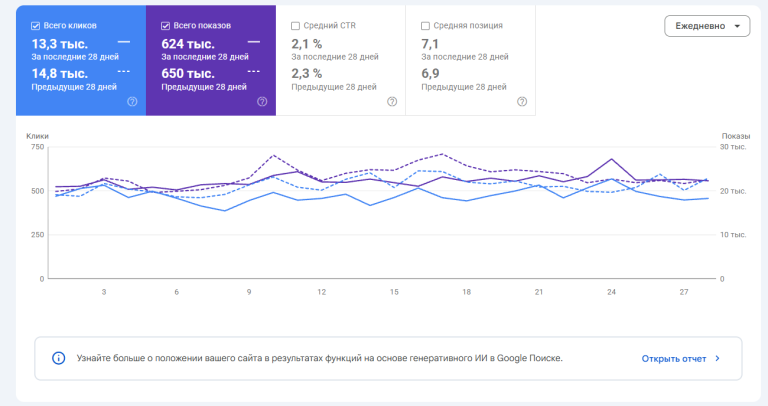Click the solid line legend beside '624 тыс.'
Viewport: 768px width, 406px height.
pos(254,42)
